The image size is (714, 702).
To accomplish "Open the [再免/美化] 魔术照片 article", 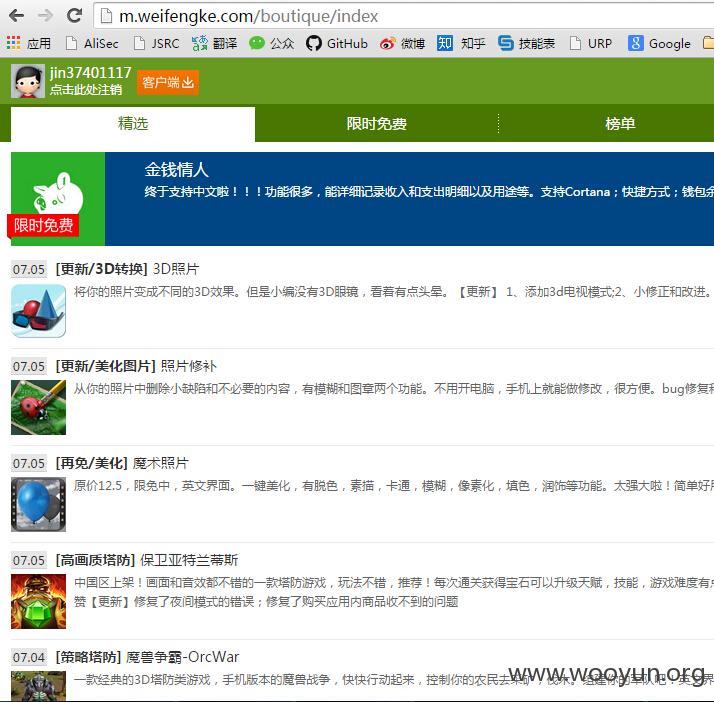I will [x=122, y=463].
